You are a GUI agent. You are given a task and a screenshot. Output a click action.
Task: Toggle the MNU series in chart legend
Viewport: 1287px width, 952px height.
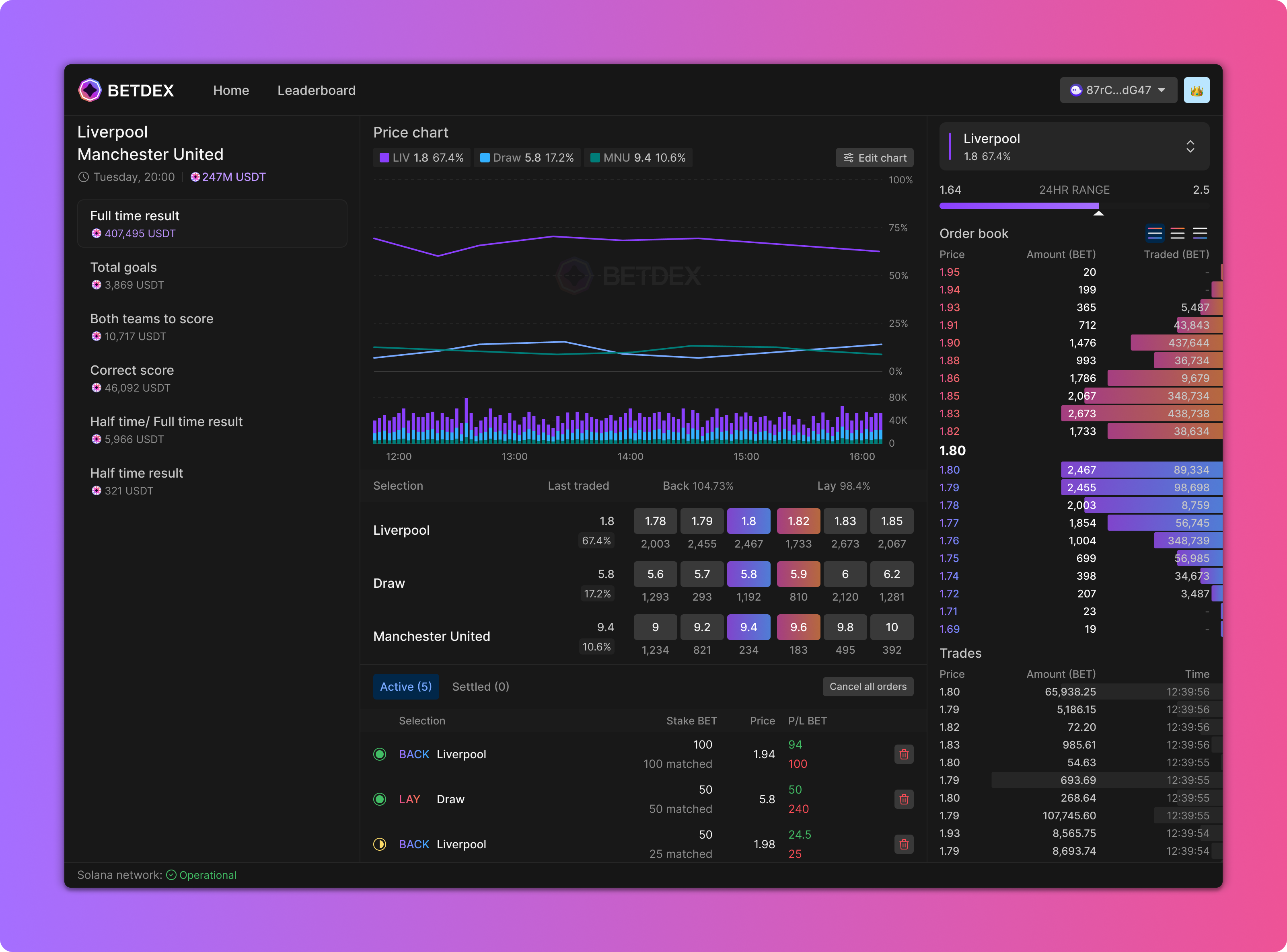(639, 158)
